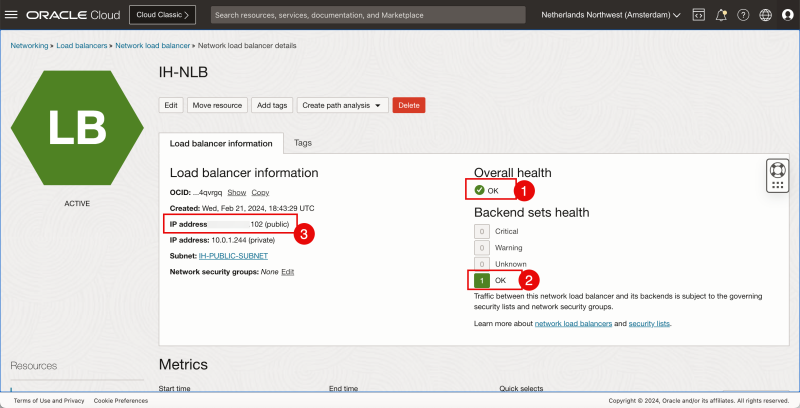Open the user profile avatar
Viewport: 800px width, 408px height.
click(x=787, y=16)
